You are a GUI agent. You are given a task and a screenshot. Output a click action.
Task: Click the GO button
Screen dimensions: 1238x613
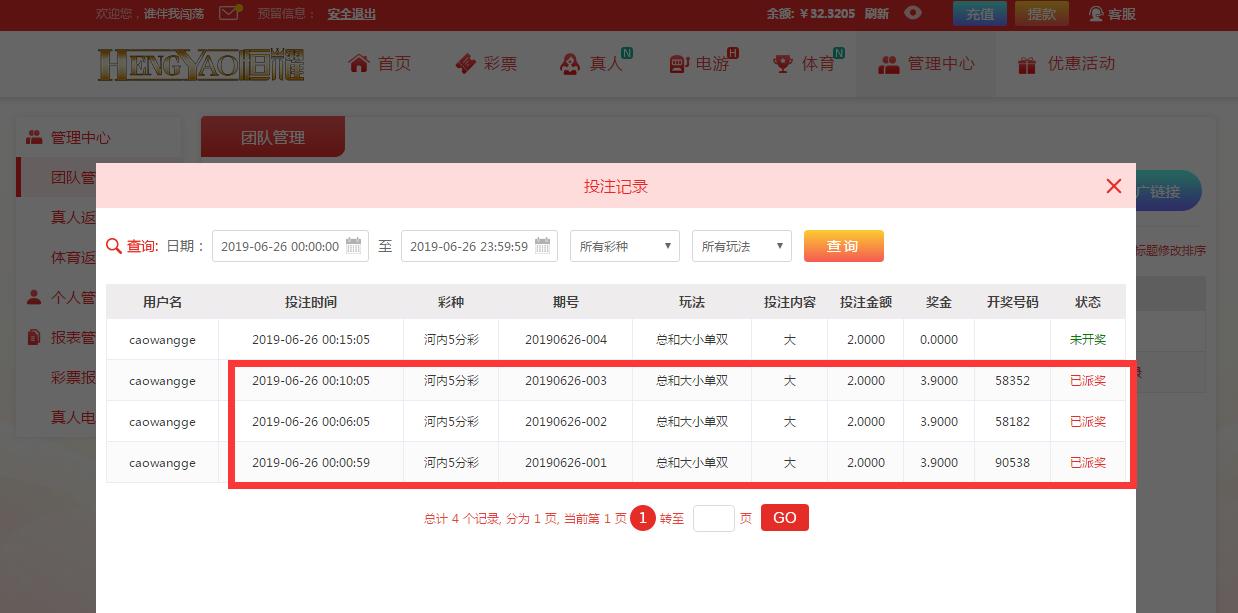coord(785,517)
